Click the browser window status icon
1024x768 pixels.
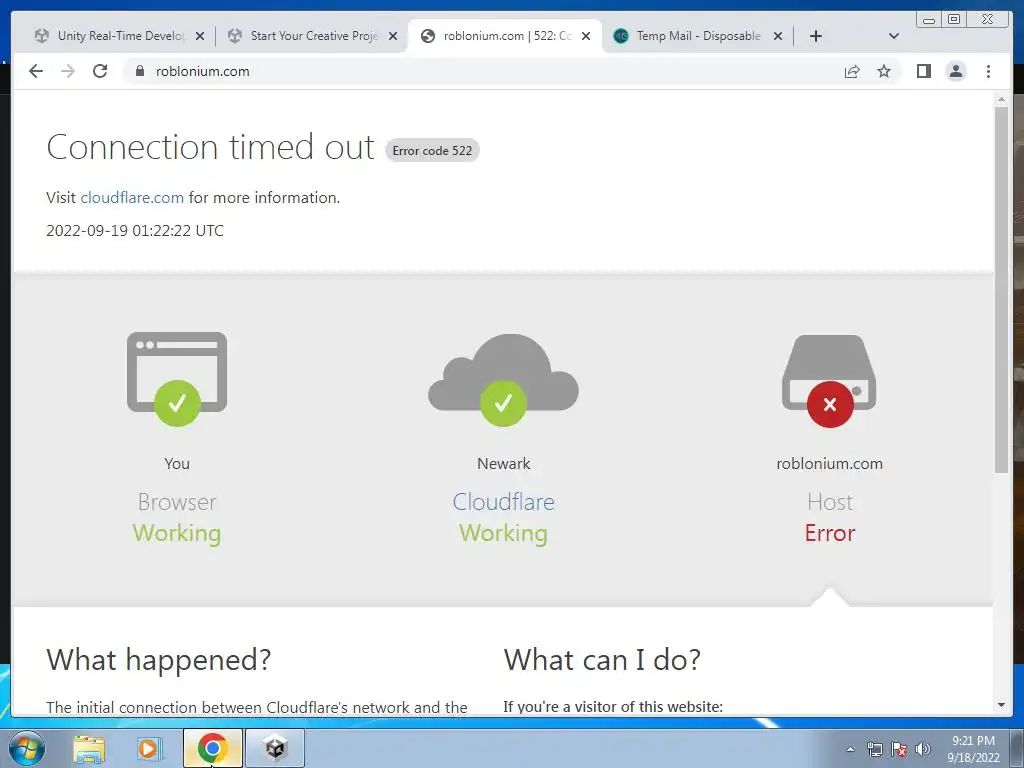click(x=177, y=379)
